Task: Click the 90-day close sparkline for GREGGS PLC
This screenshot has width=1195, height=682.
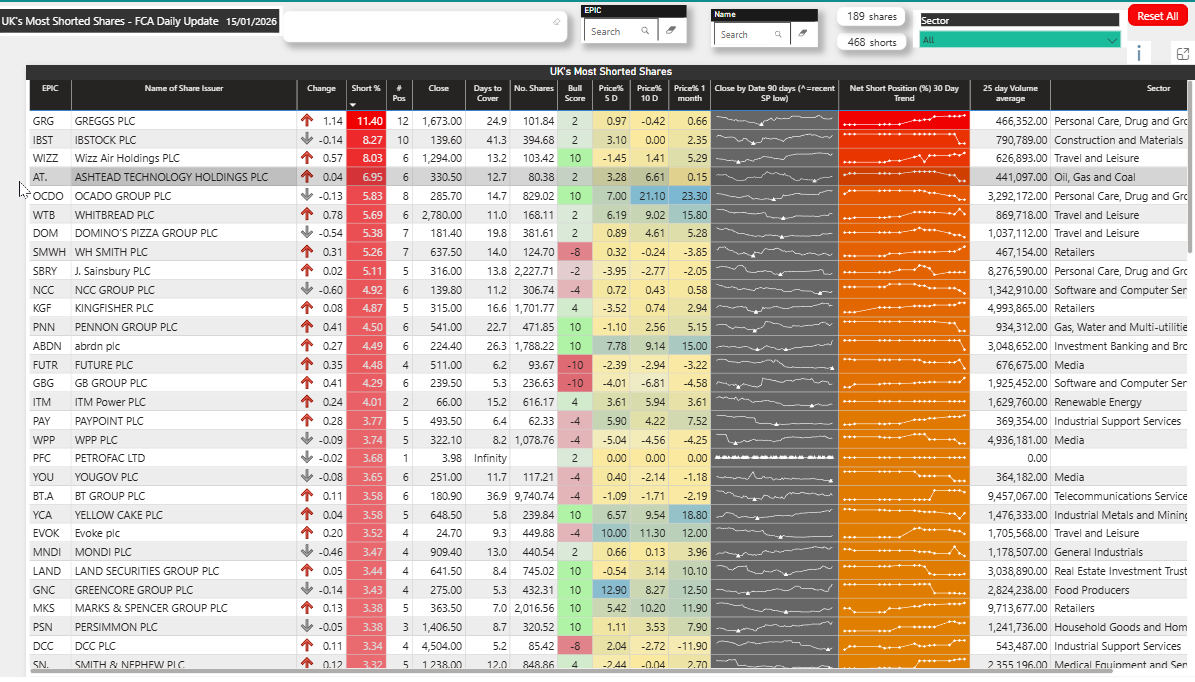Action: pos(774,120)
